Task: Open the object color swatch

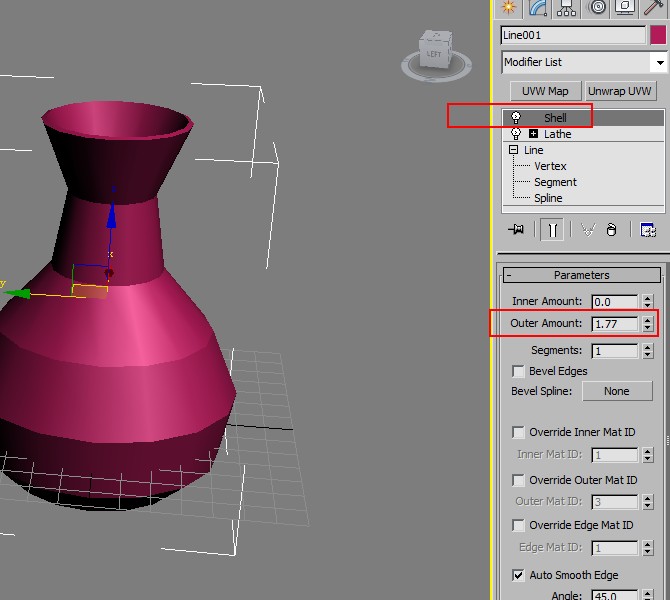Action: 658,35
